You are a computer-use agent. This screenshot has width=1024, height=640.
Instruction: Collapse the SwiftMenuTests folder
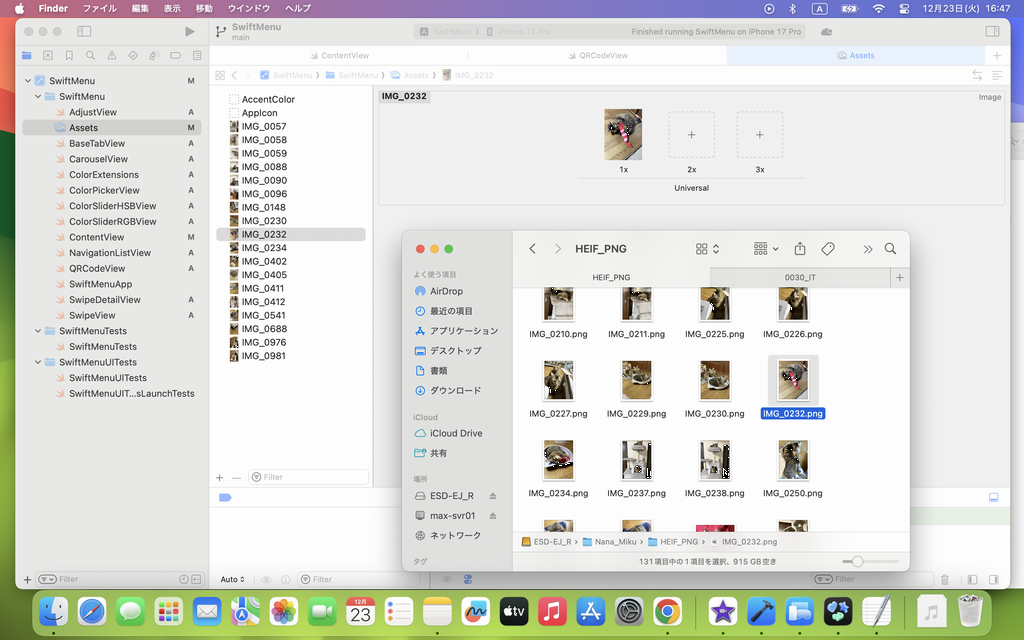[x=38, y=331]
